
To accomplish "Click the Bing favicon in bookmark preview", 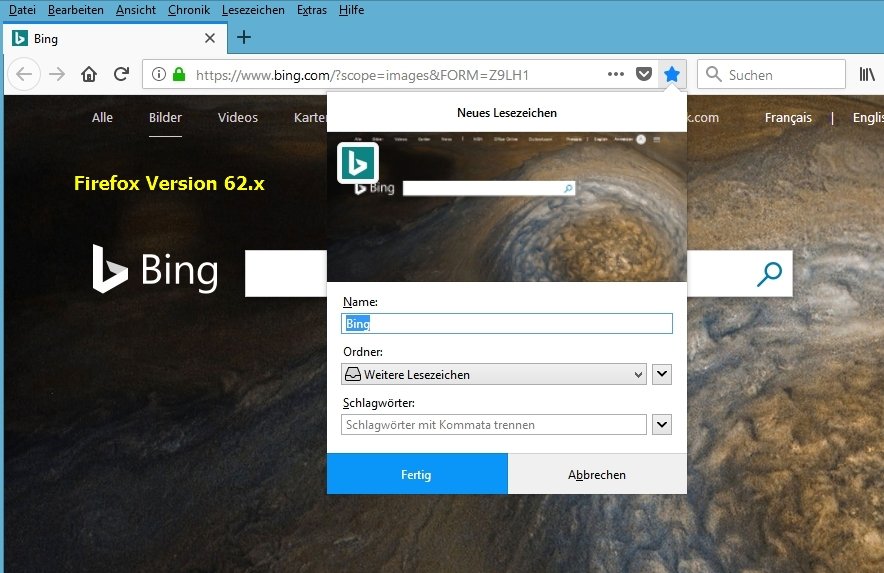I will point(357,163).
